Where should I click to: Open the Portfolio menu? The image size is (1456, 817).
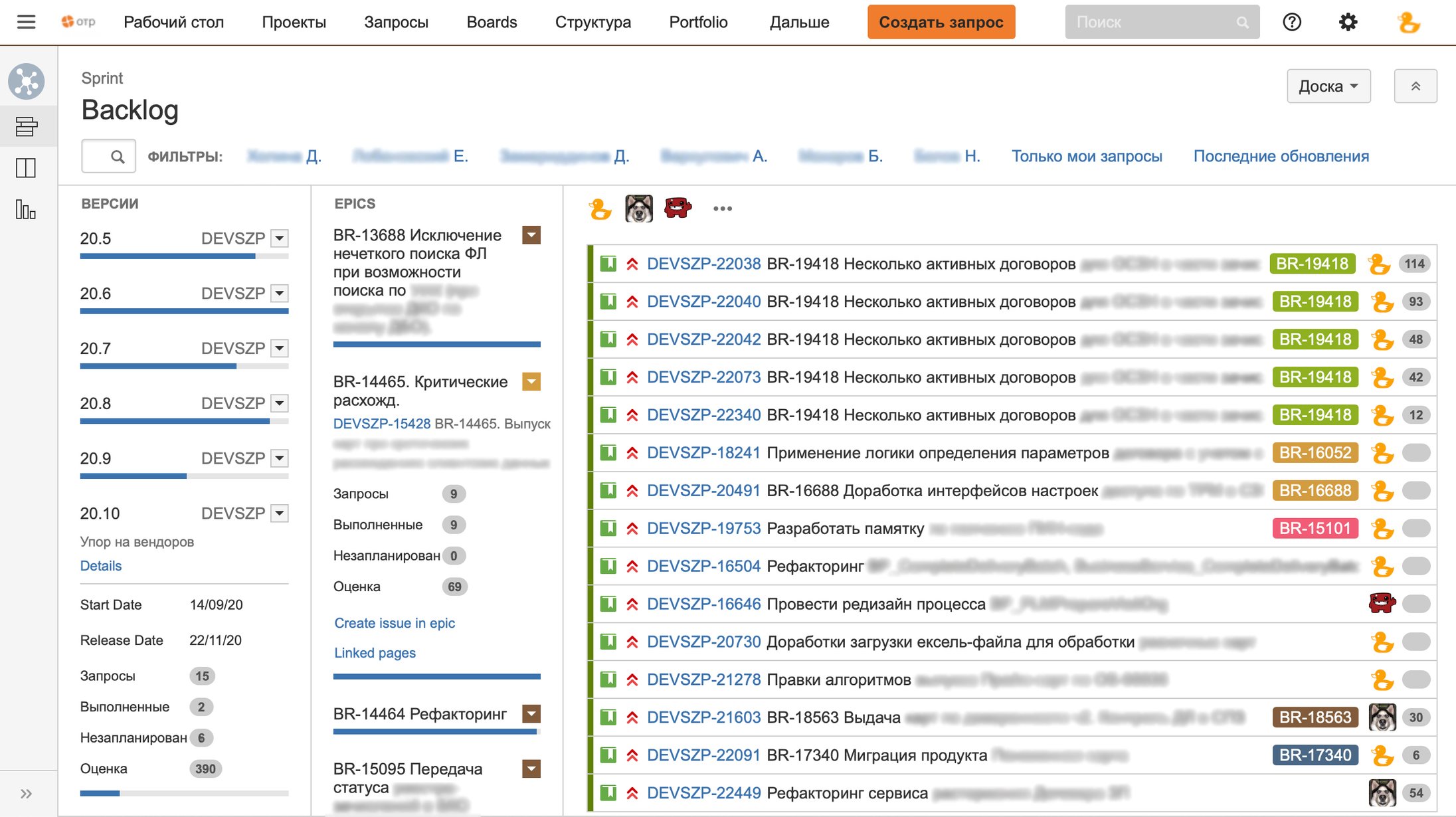click(698, 22)
